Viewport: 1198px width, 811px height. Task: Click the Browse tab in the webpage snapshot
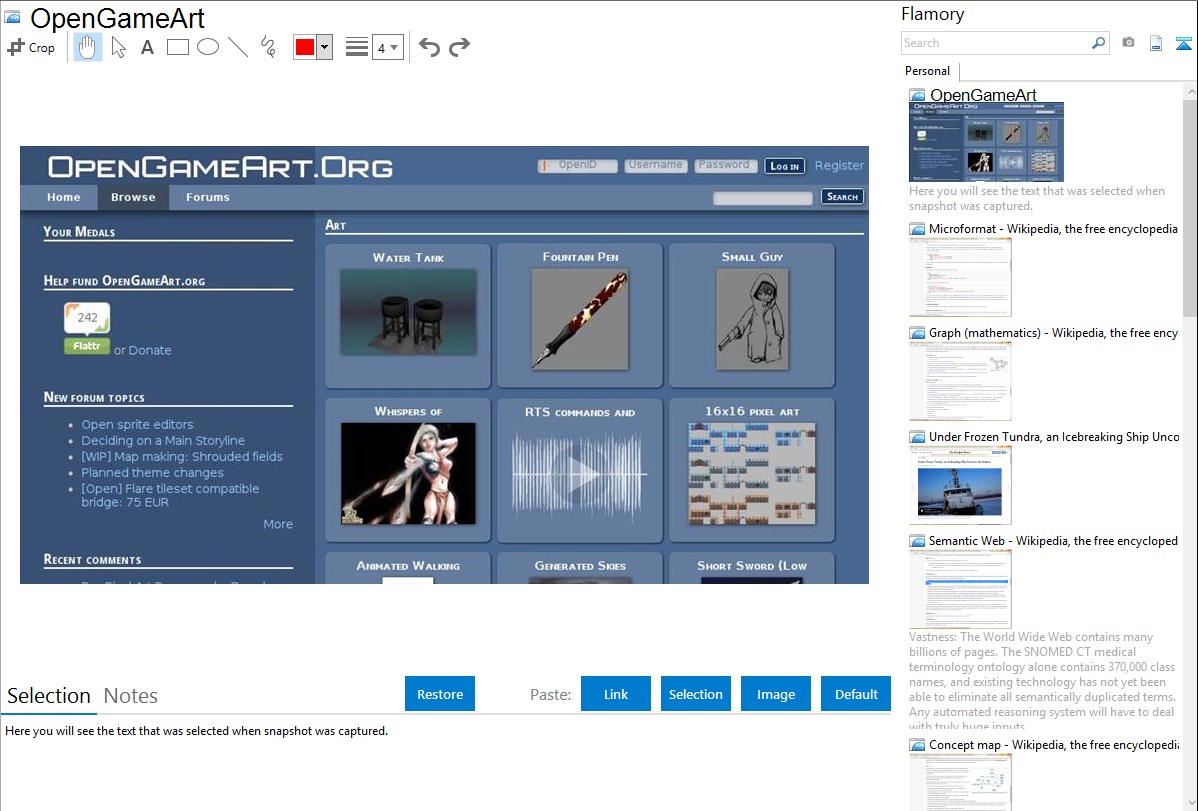point(133,197)
